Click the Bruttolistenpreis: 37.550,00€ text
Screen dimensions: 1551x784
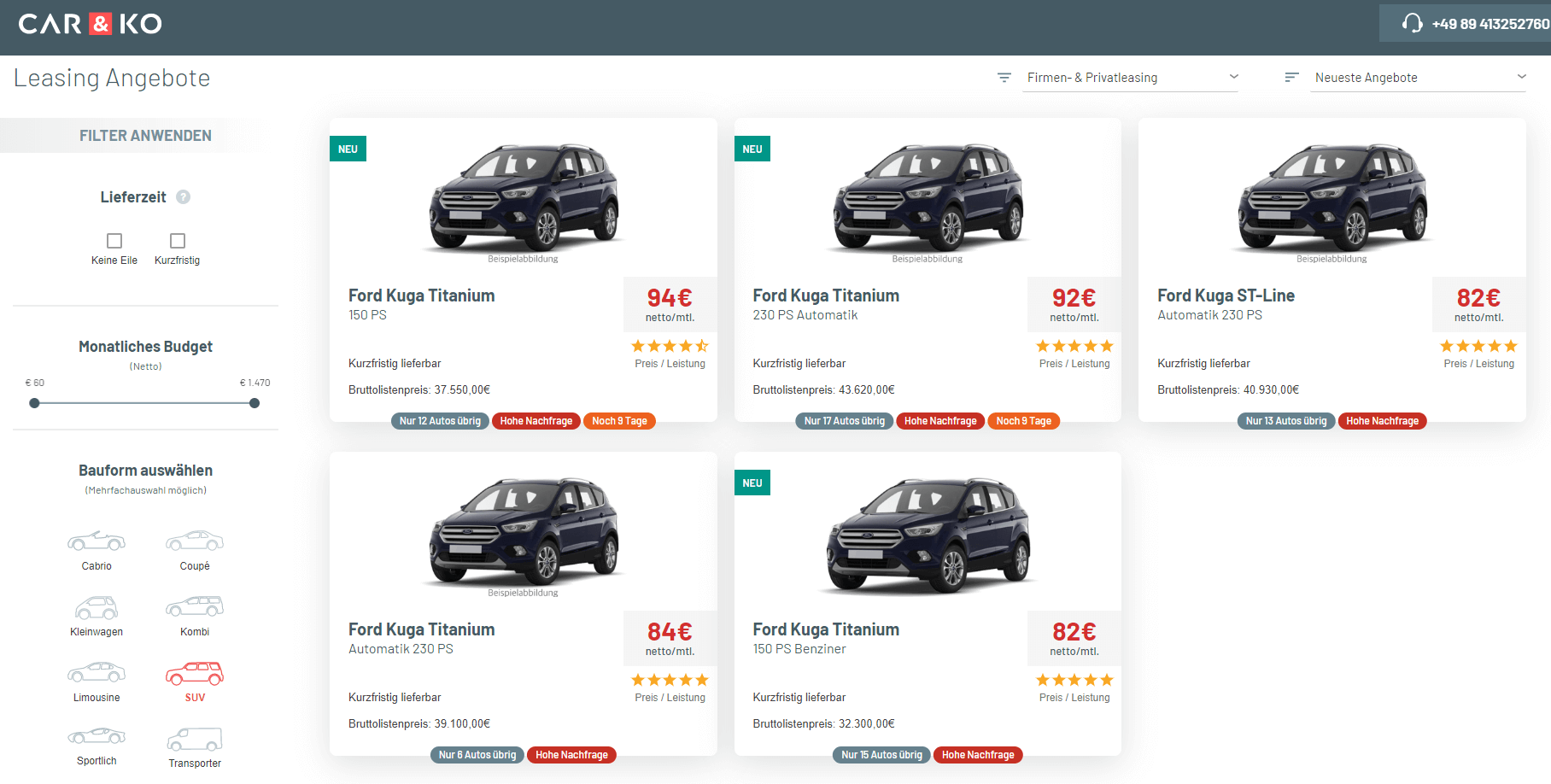(x=419, y=389)
